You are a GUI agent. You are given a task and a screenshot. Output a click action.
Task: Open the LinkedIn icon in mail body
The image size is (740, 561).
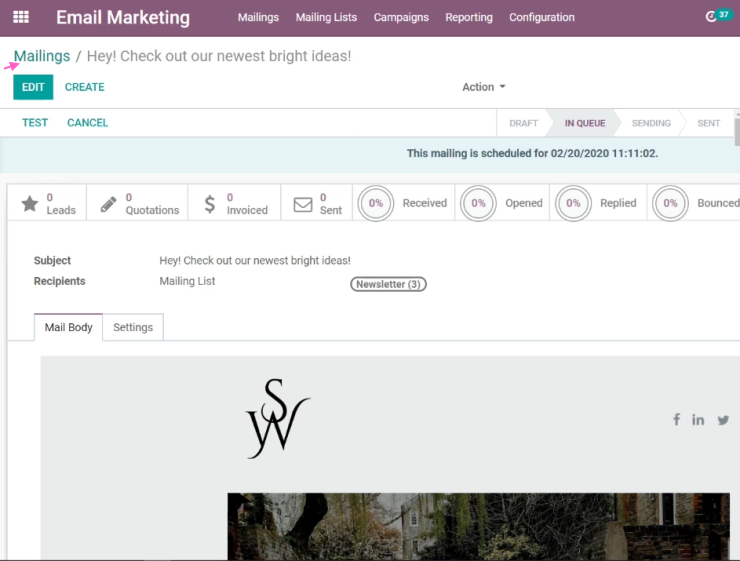click(698, 419)
